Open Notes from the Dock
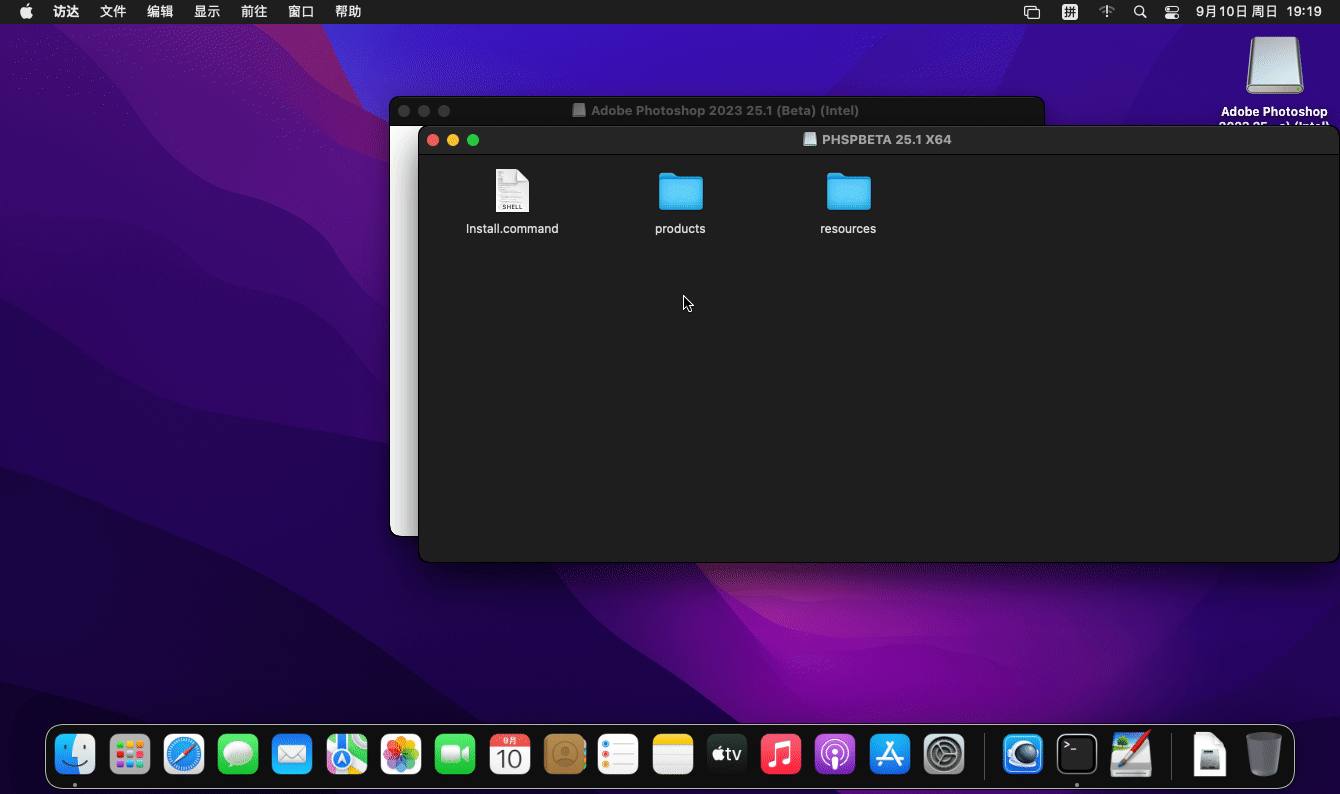This screenshot has width=1340, height=794. tap(673, 754)
